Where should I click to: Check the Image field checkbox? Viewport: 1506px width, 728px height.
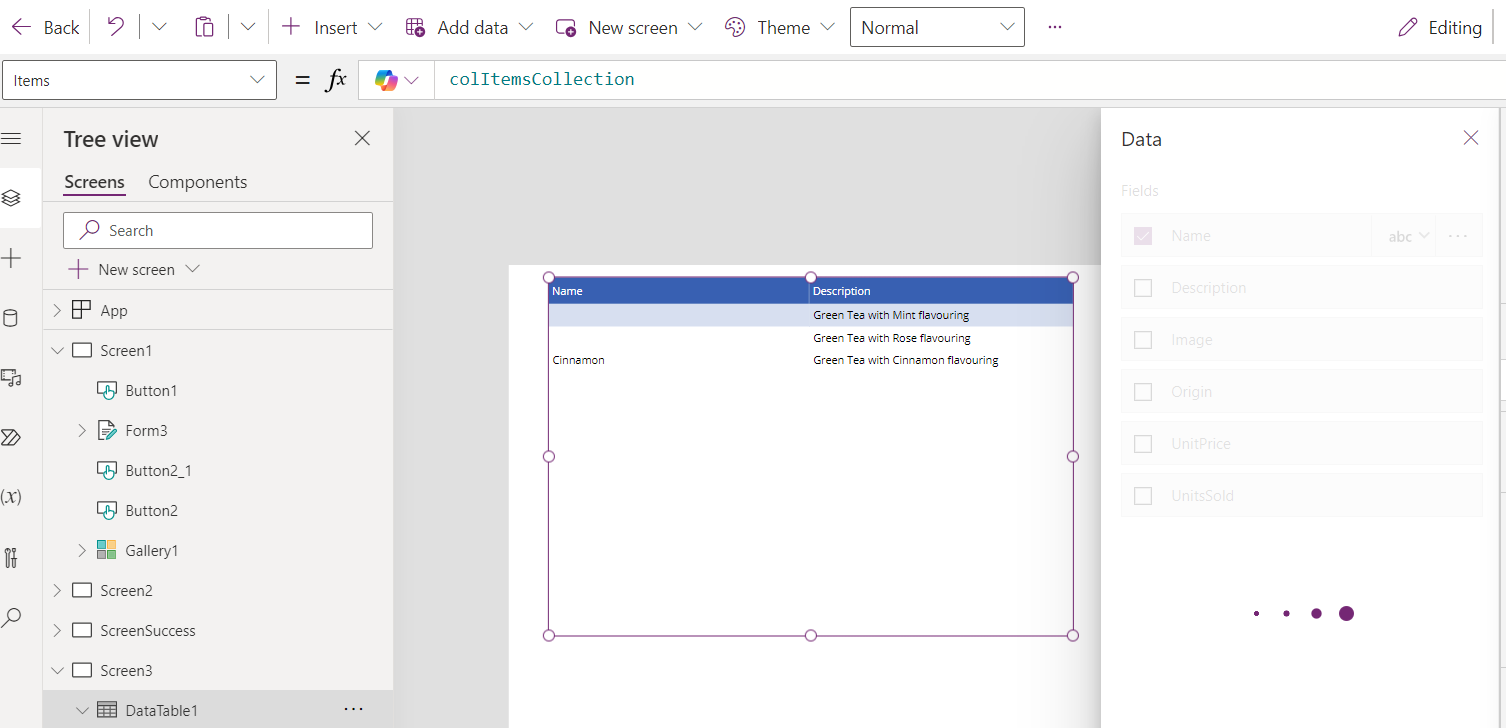[1143, 340]
